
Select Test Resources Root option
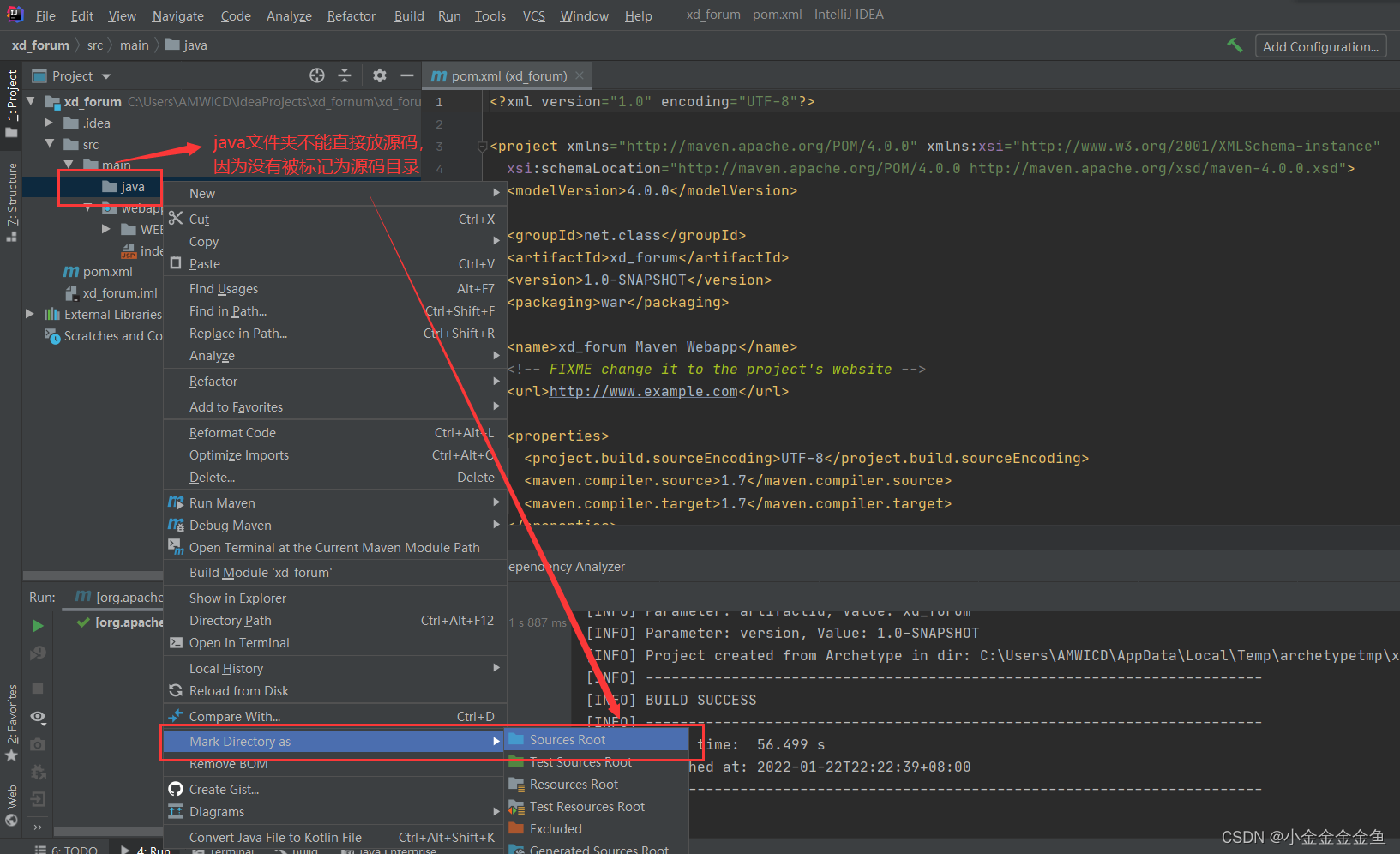point(597,807)
